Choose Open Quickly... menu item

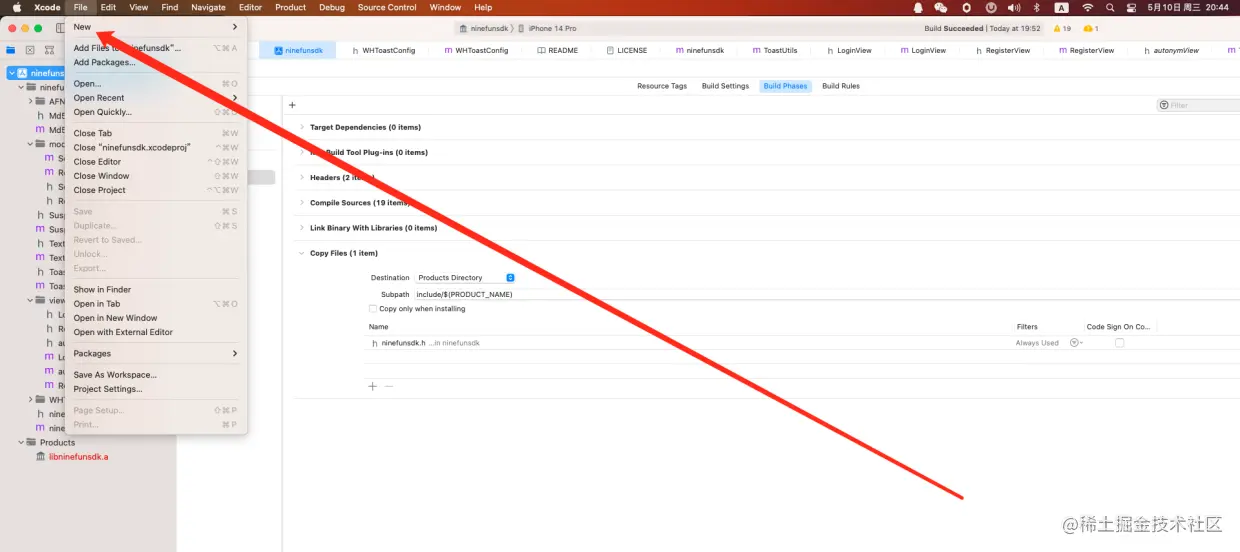tap(156, 112)
